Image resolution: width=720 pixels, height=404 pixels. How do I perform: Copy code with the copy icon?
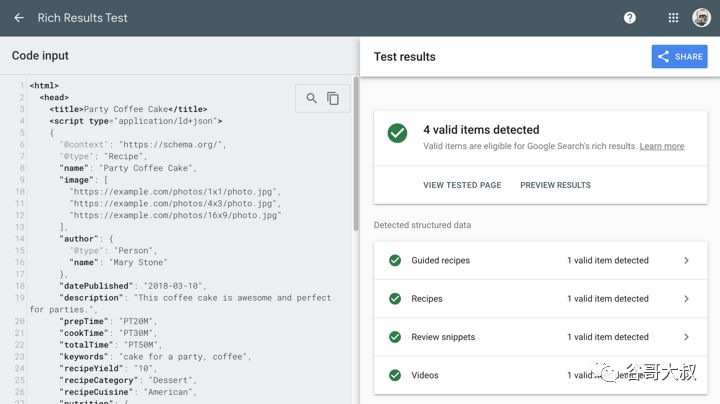(x=333, y=98)
